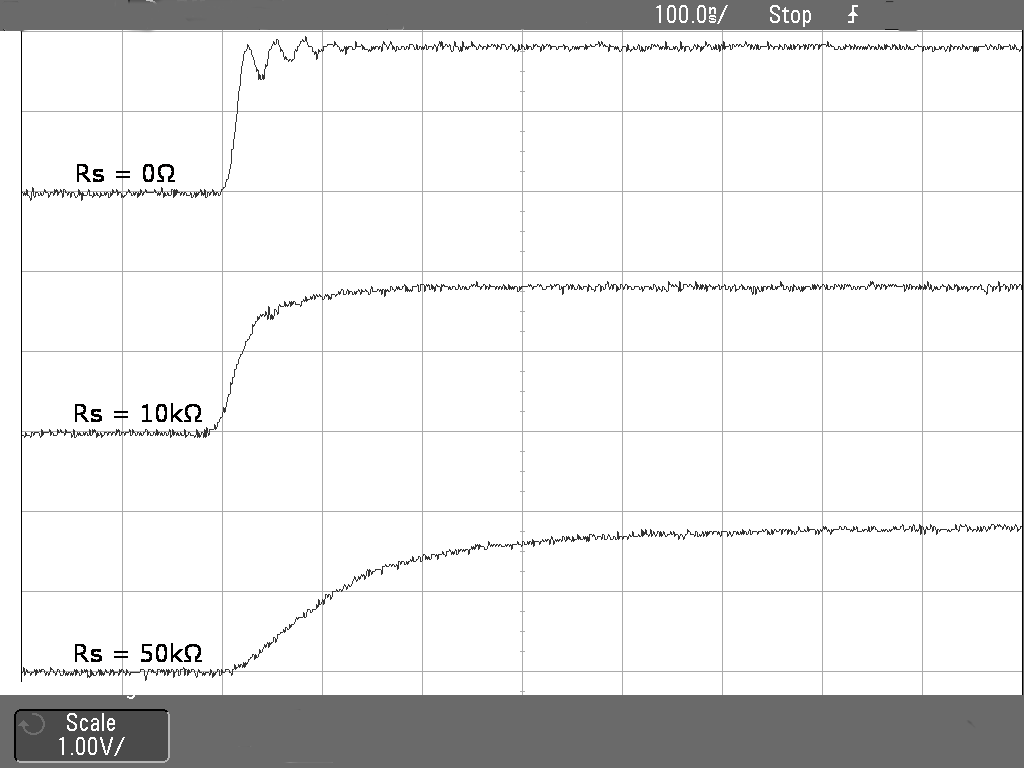Adjust the Scale 1.00V/ control

pyautogui.click(x=91, y=735)
